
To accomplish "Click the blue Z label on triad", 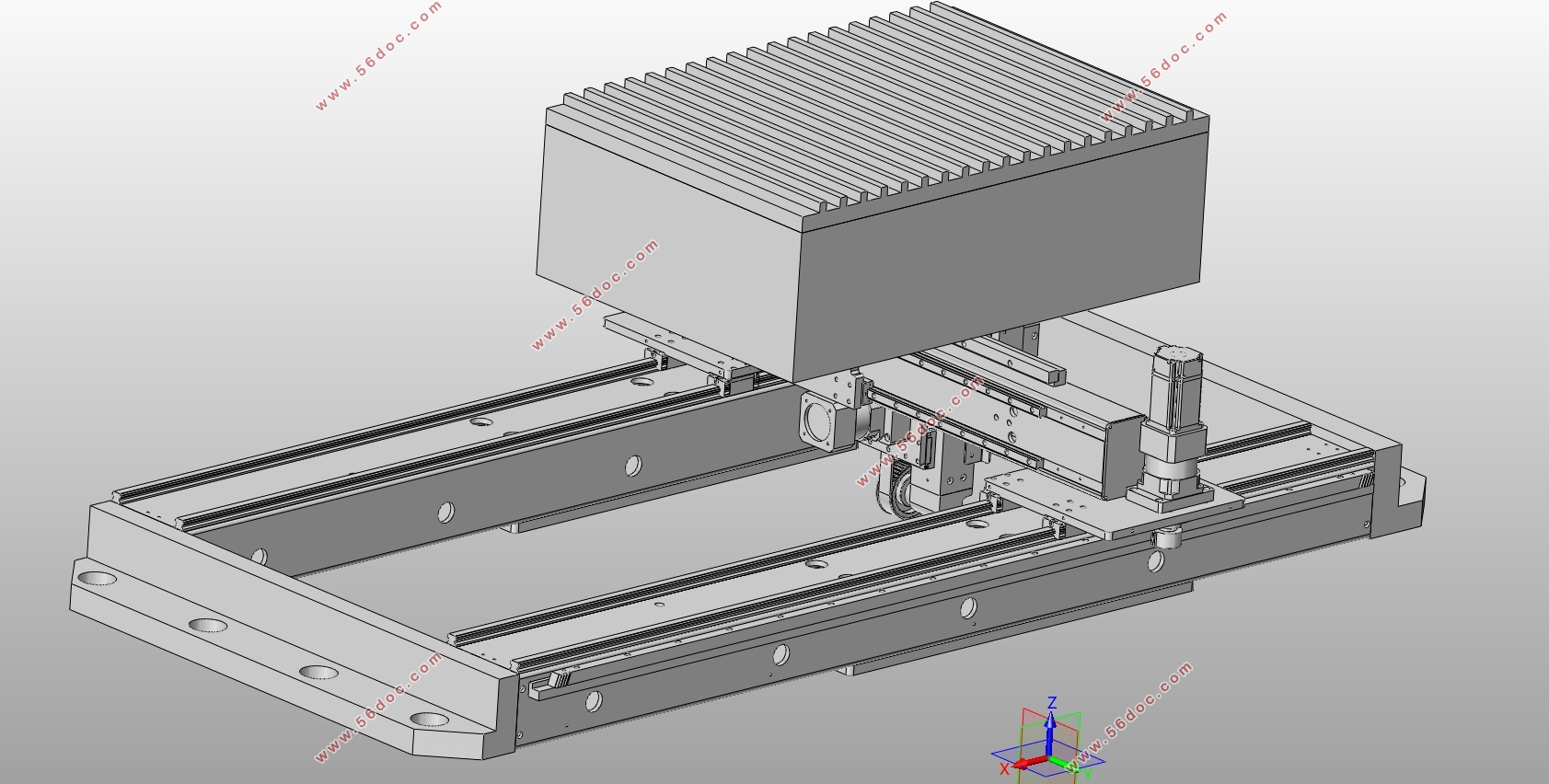I will coord(1052,703).
